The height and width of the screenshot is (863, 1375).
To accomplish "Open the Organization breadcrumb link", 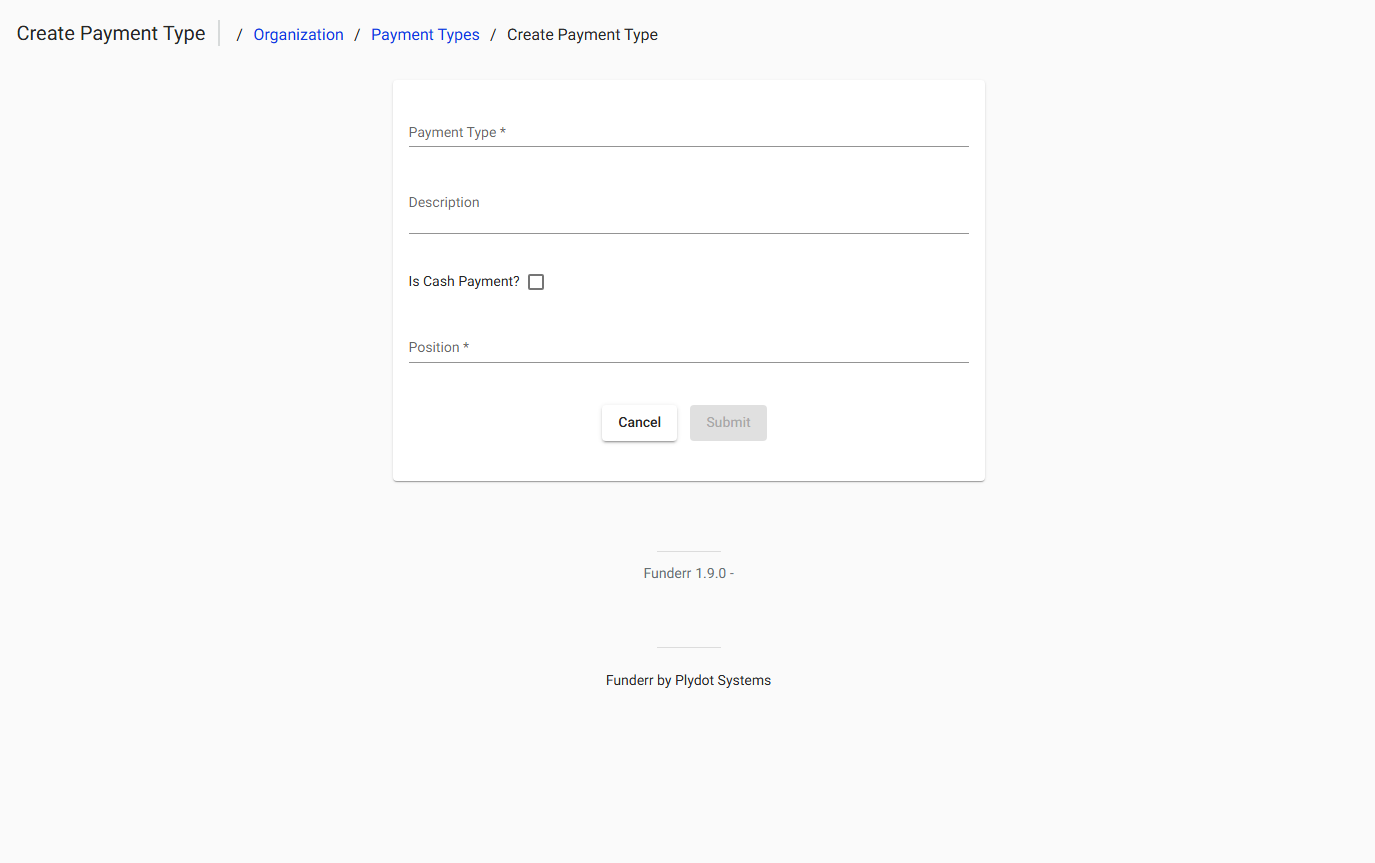I will 298,34.
